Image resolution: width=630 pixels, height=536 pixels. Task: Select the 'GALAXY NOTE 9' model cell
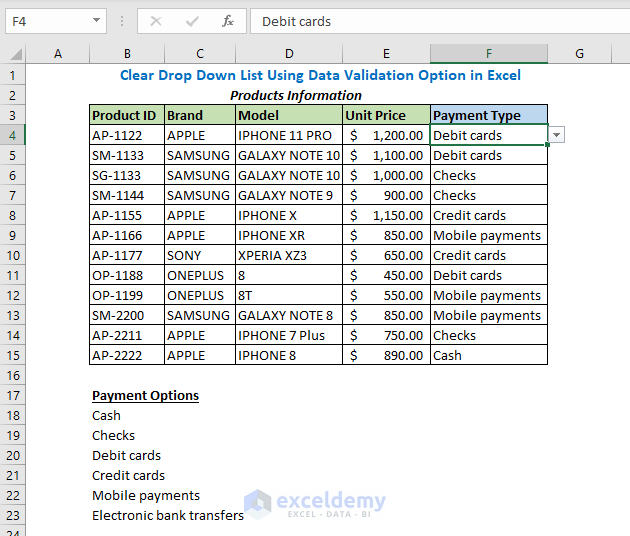(x=289, y=195)
